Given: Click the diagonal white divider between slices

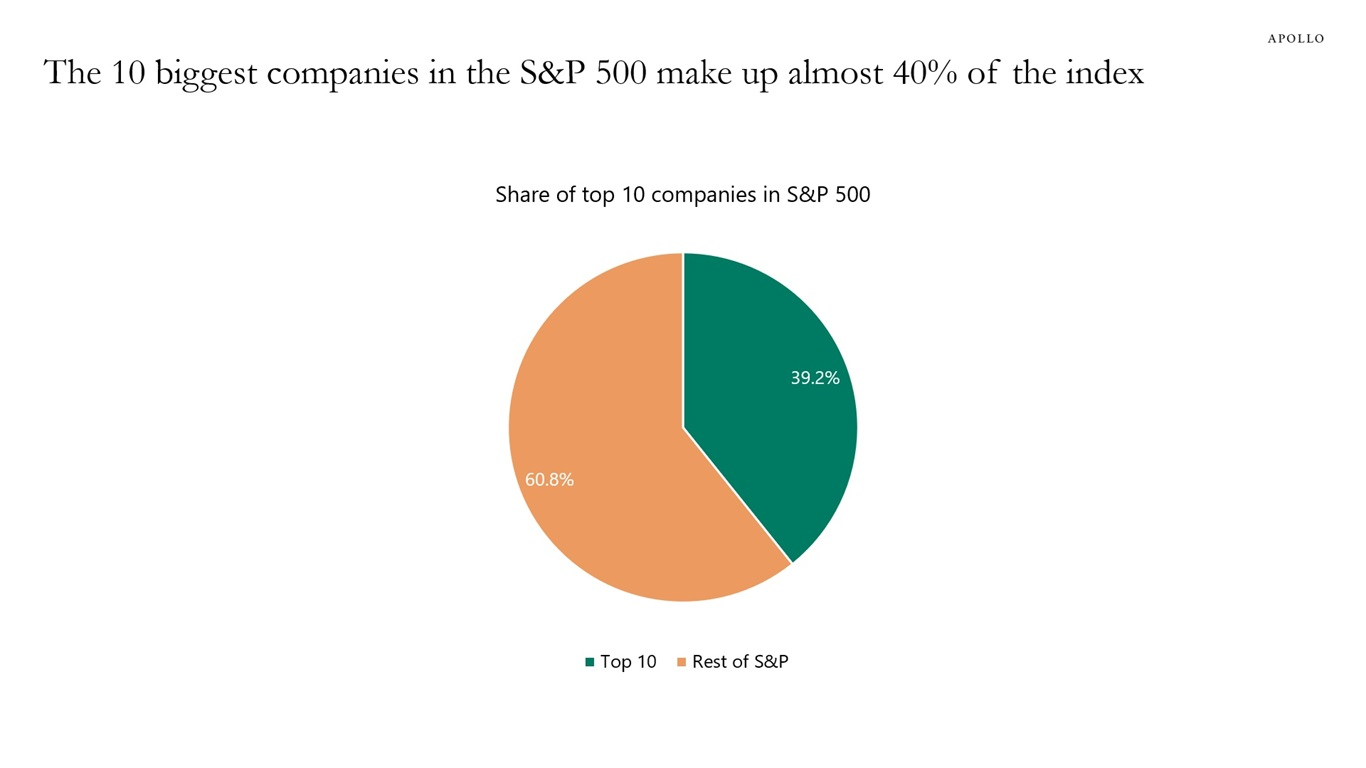Looking at the screenshot, I should pyautogui.click(x=737, y=495).
